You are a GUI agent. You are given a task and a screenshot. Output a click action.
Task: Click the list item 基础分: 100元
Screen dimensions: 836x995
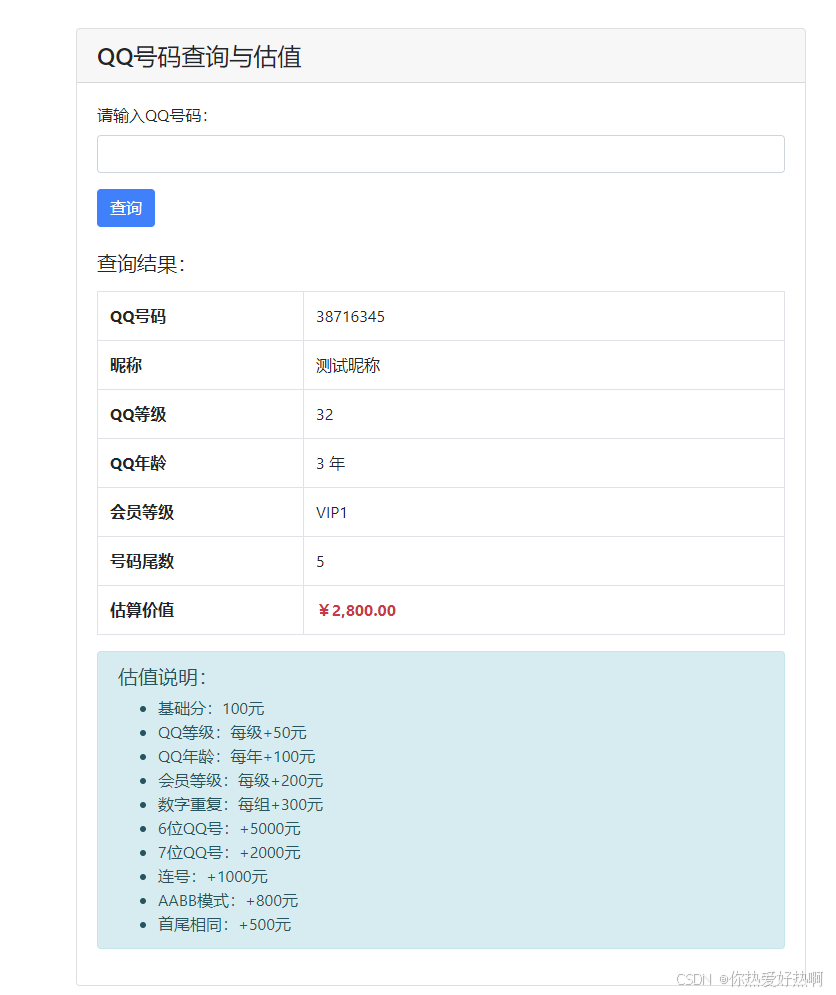tap(211, 708)
